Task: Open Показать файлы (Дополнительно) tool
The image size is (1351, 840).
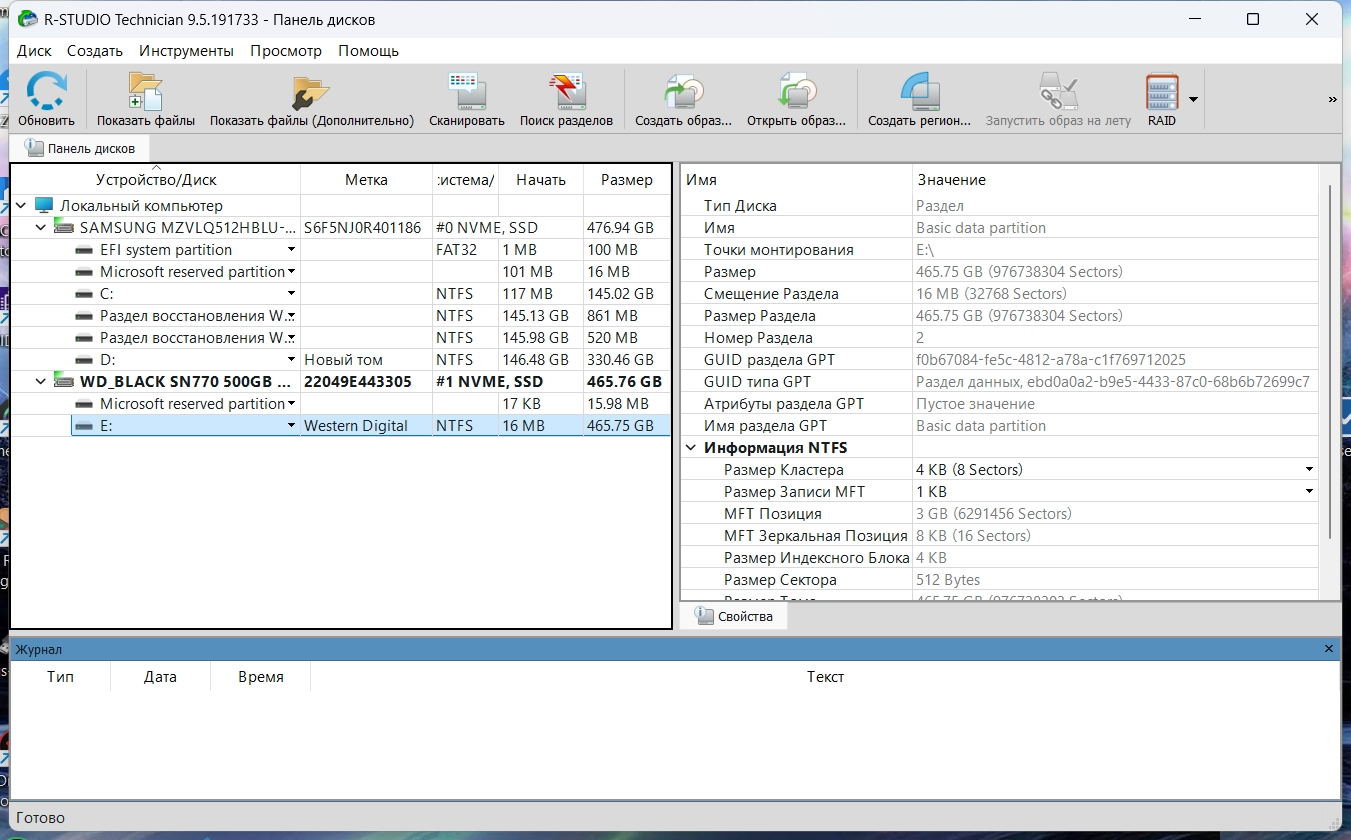Action: [311, 92]
